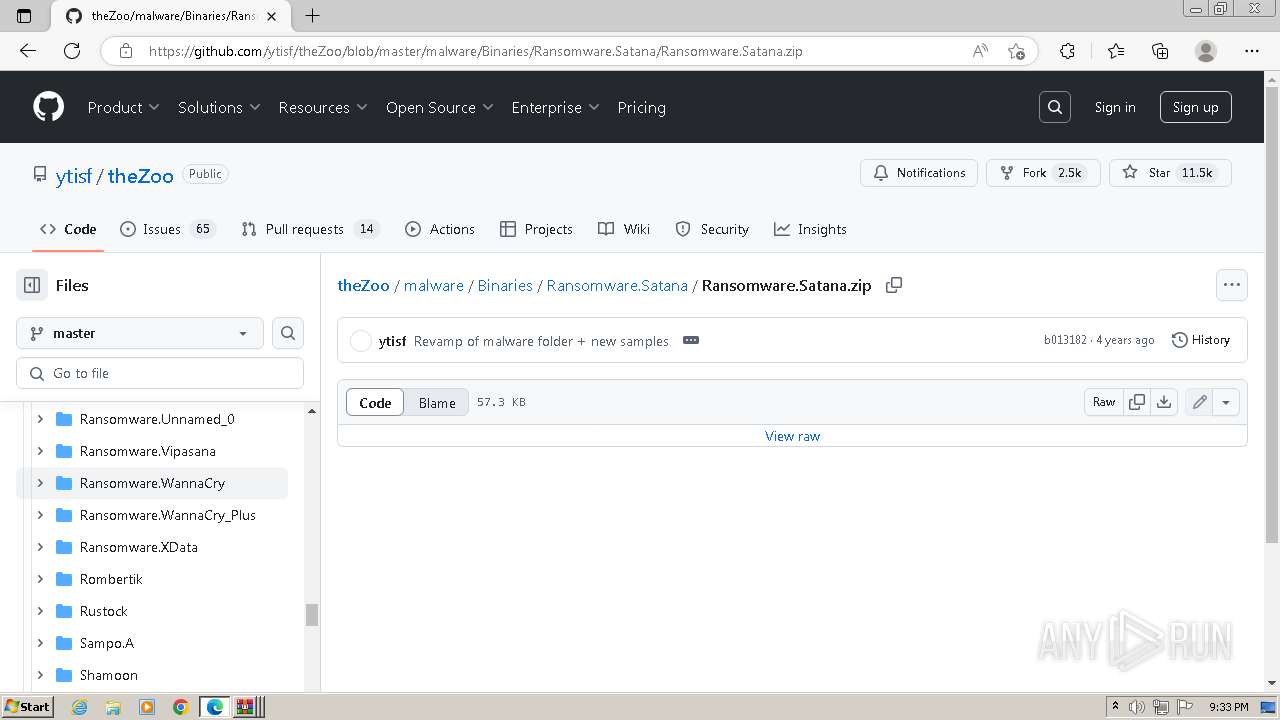The height and width of the screenshot is (720, 1280).
Task: Expand the Shamoon folder chevron
Action: pos(40,675)
